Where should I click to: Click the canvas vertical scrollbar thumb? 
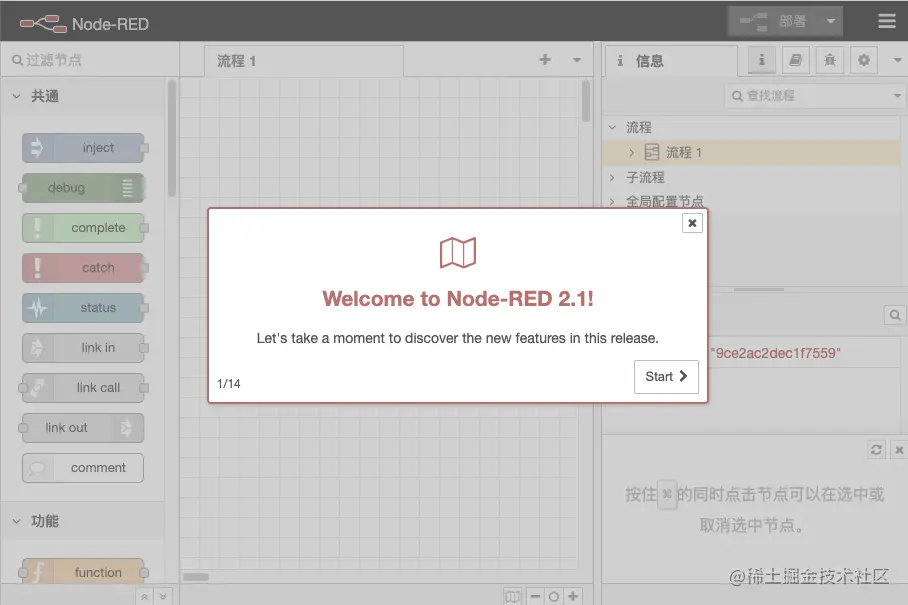point(586,101)
